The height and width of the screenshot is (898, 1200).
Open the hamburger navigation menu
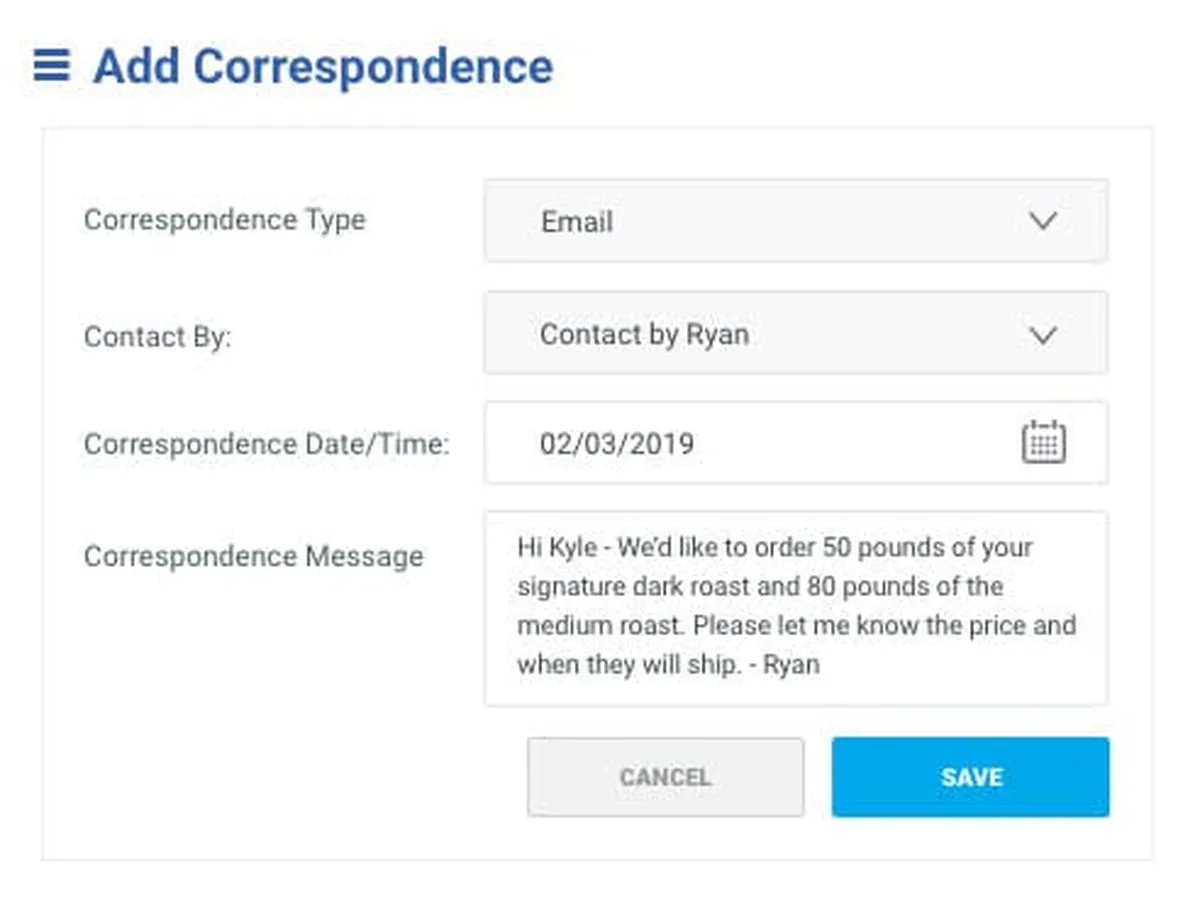(x=52, y=66)
